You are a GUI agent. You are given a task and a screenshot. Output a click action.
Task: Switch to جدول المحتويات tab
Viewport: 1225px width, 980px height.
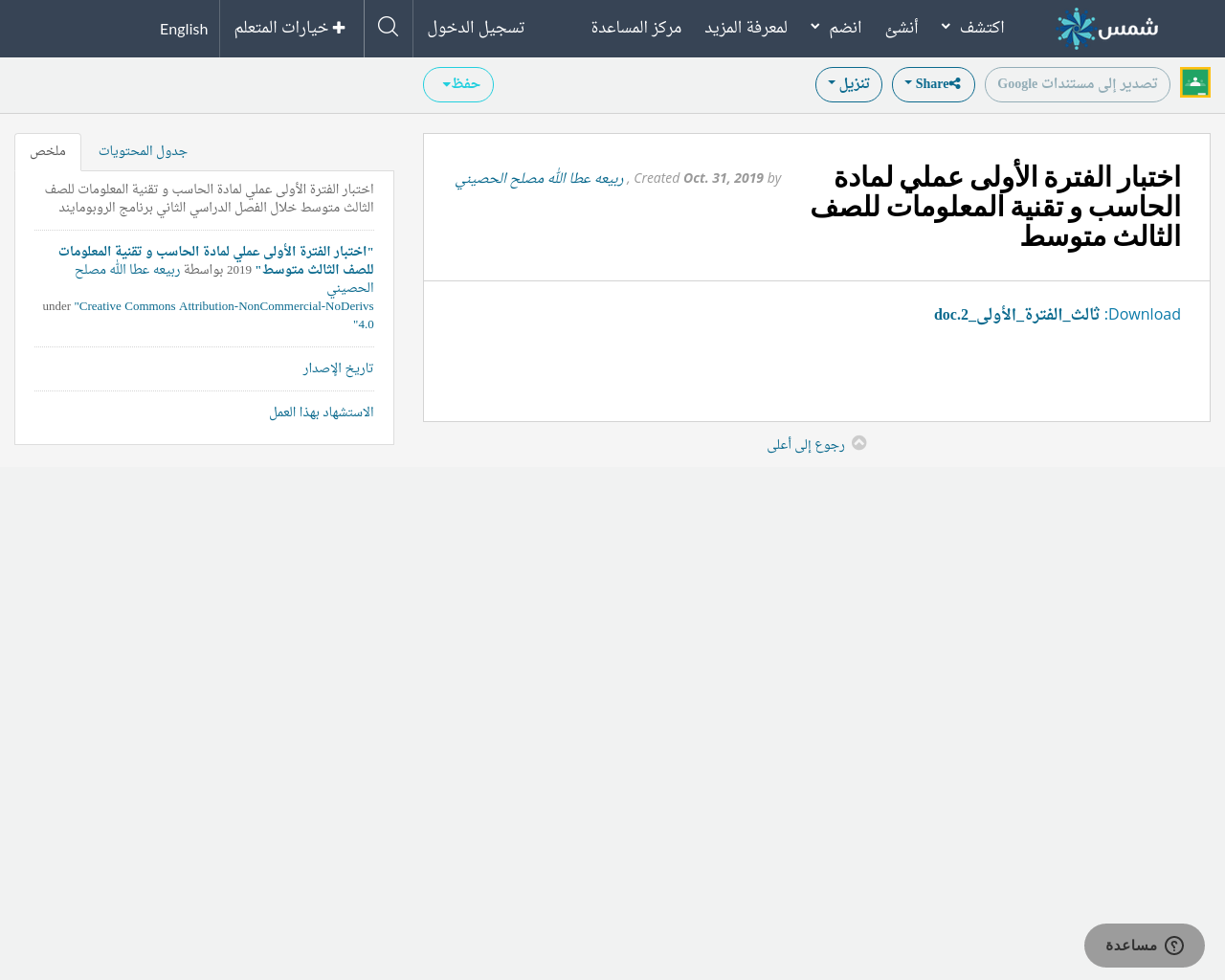[x=143, y=152]
